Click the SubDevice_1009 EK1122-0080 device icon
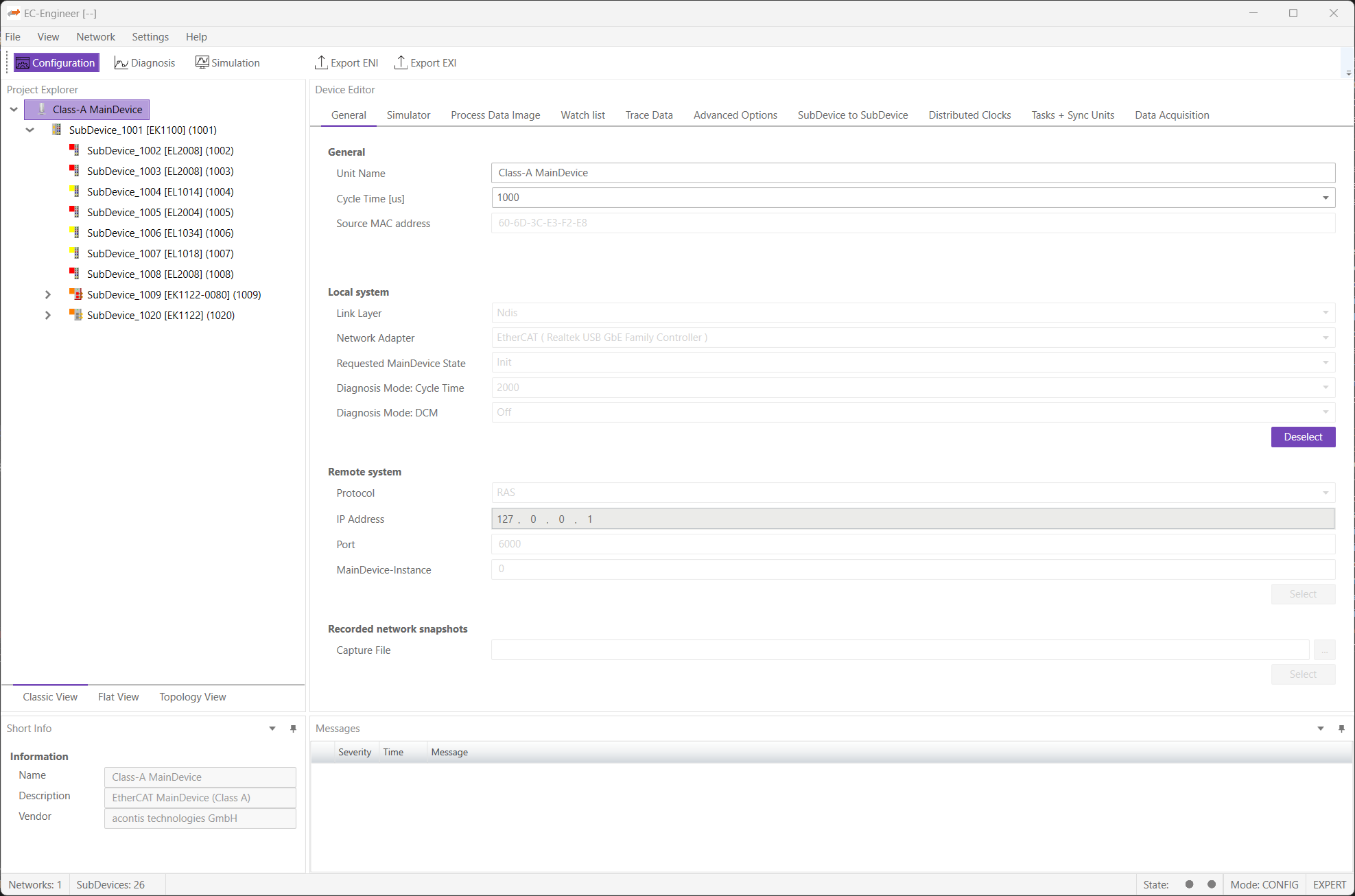The width and height of the screenshot is (1355, 896). [76, 294]
